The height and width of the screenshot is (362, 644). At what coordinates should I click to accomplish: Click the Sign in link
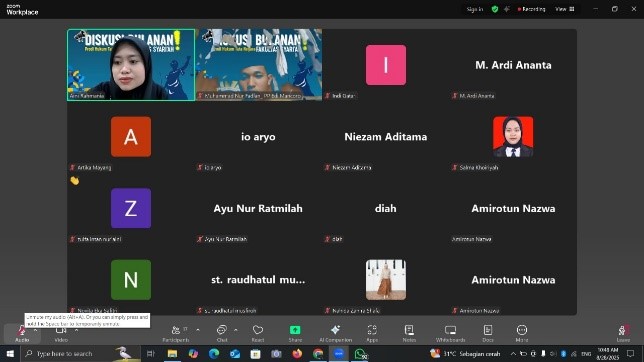point(475,9)
